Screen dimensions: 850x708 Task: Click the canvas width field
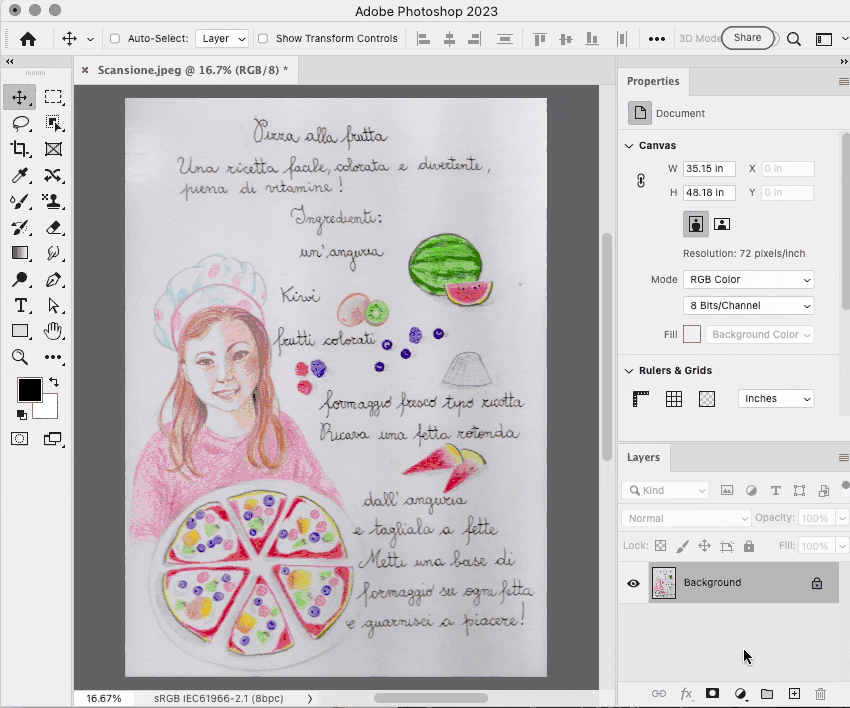pos(709,169)
